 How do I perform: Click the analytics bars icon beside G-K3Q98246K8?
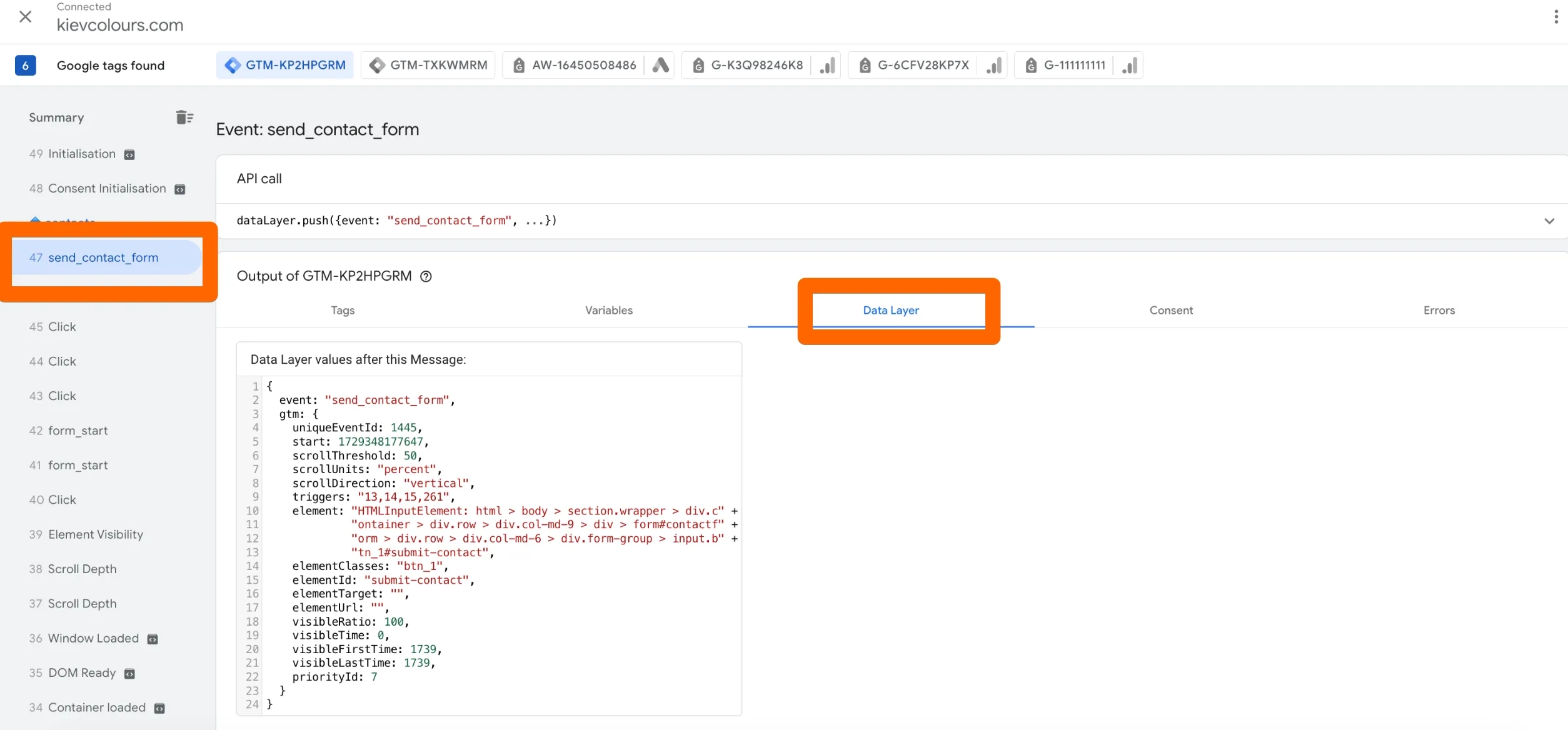[827, 65]
